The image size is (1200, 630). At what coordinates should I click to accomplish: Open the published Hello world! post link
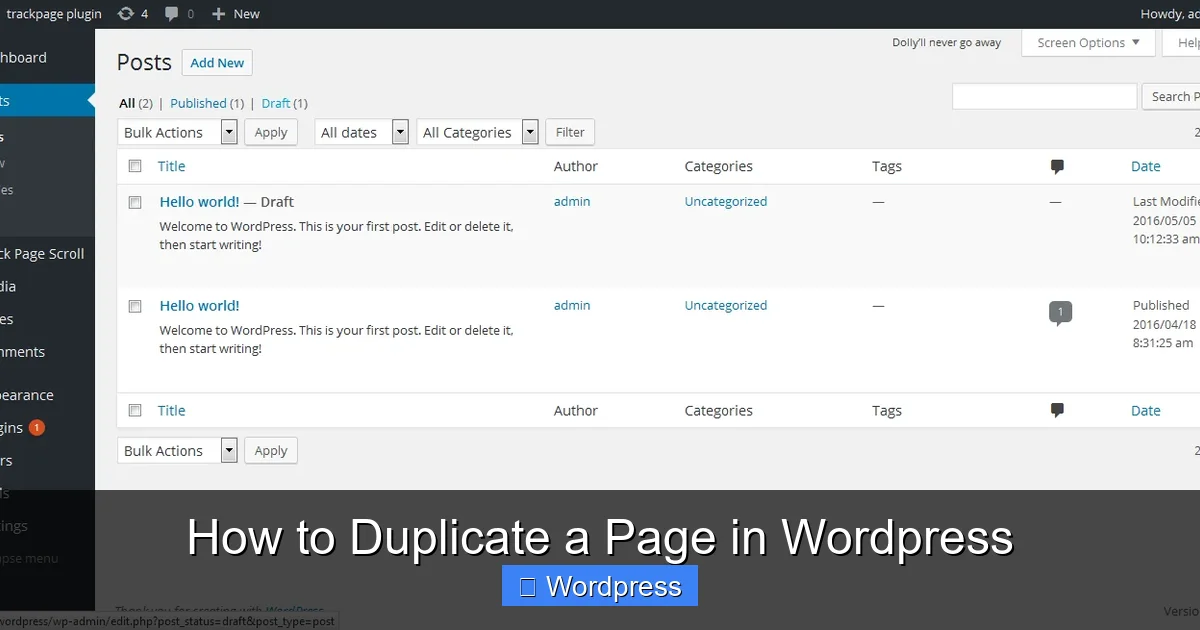199,306
